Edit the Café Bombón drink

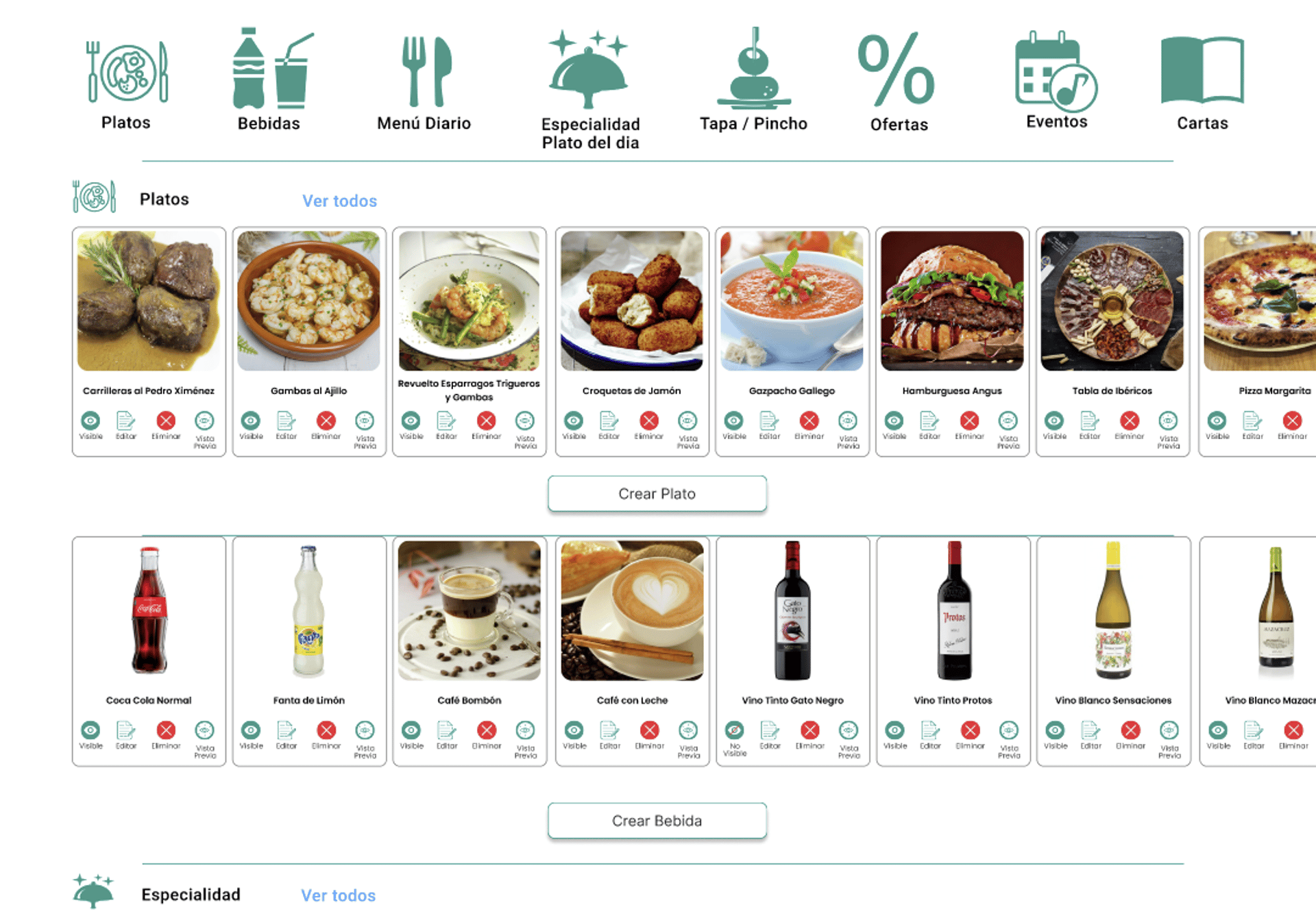click(x=446, y=730)
